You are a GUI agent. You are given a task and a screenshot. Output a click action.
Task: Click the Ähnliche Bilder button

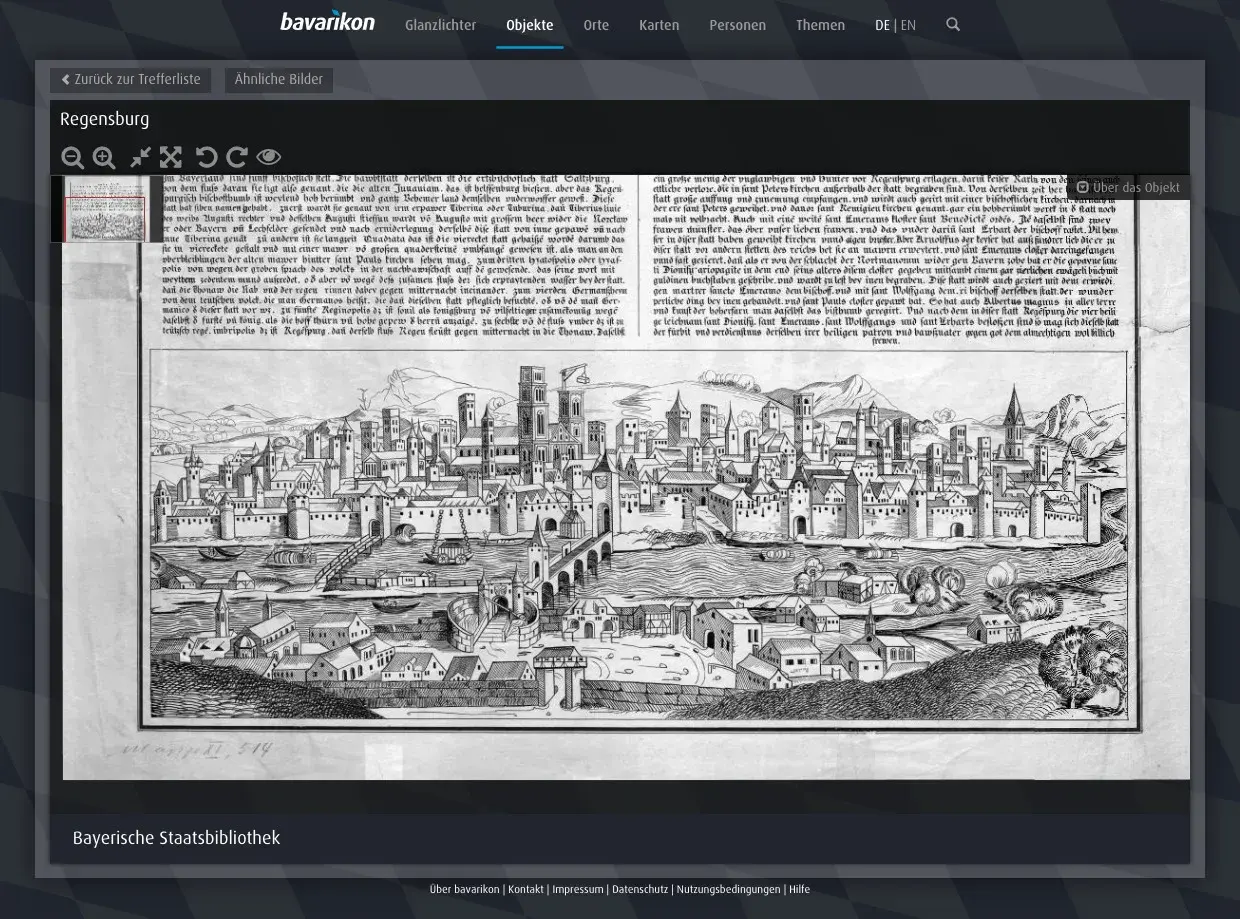[279, 80]
